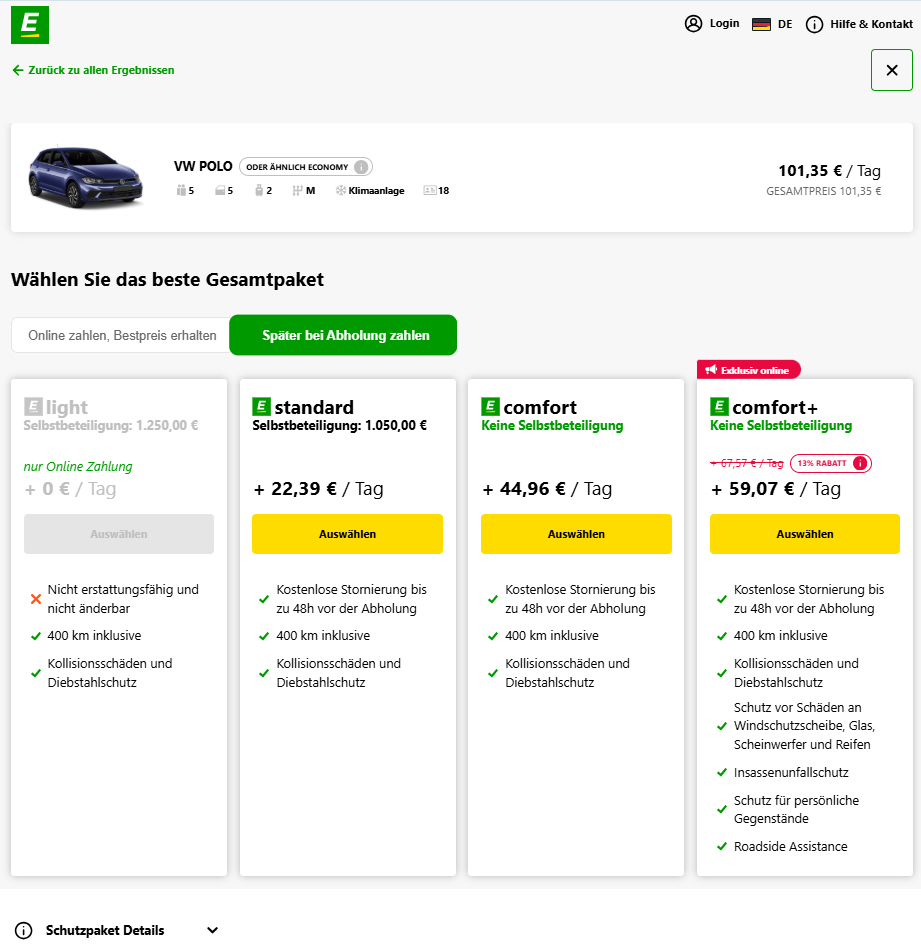Click the VW POLO title text
Image resolution: width=921 pixels, height=952 pixels.
tap(203, 166)
